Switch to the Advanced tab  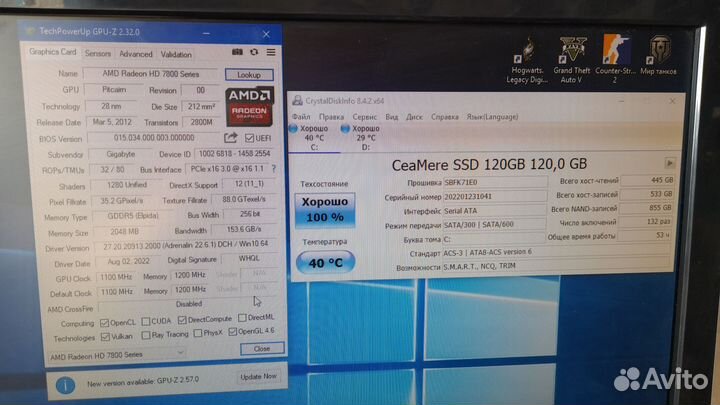[x=135, y=54]
